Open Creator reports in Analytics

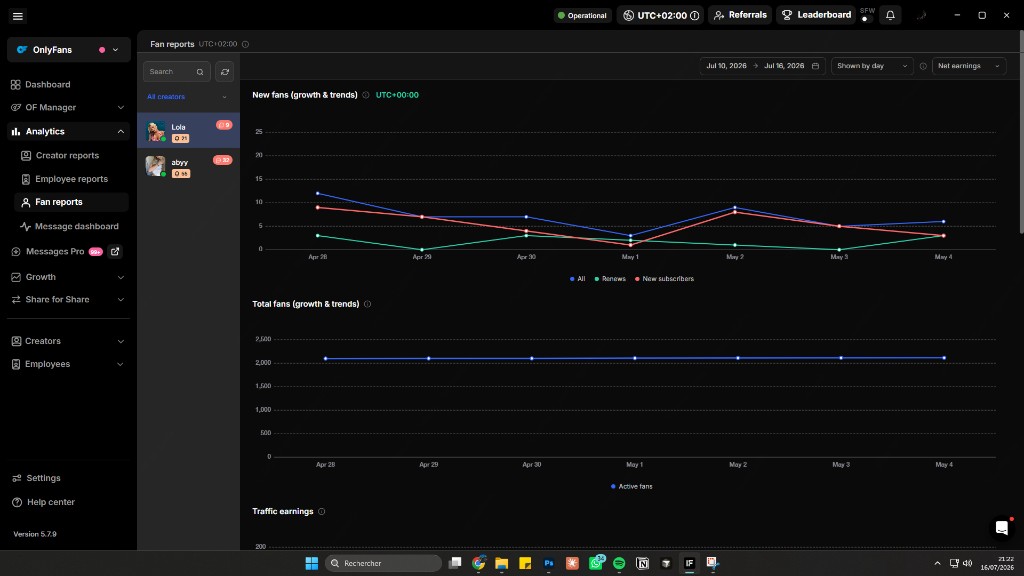67,155
